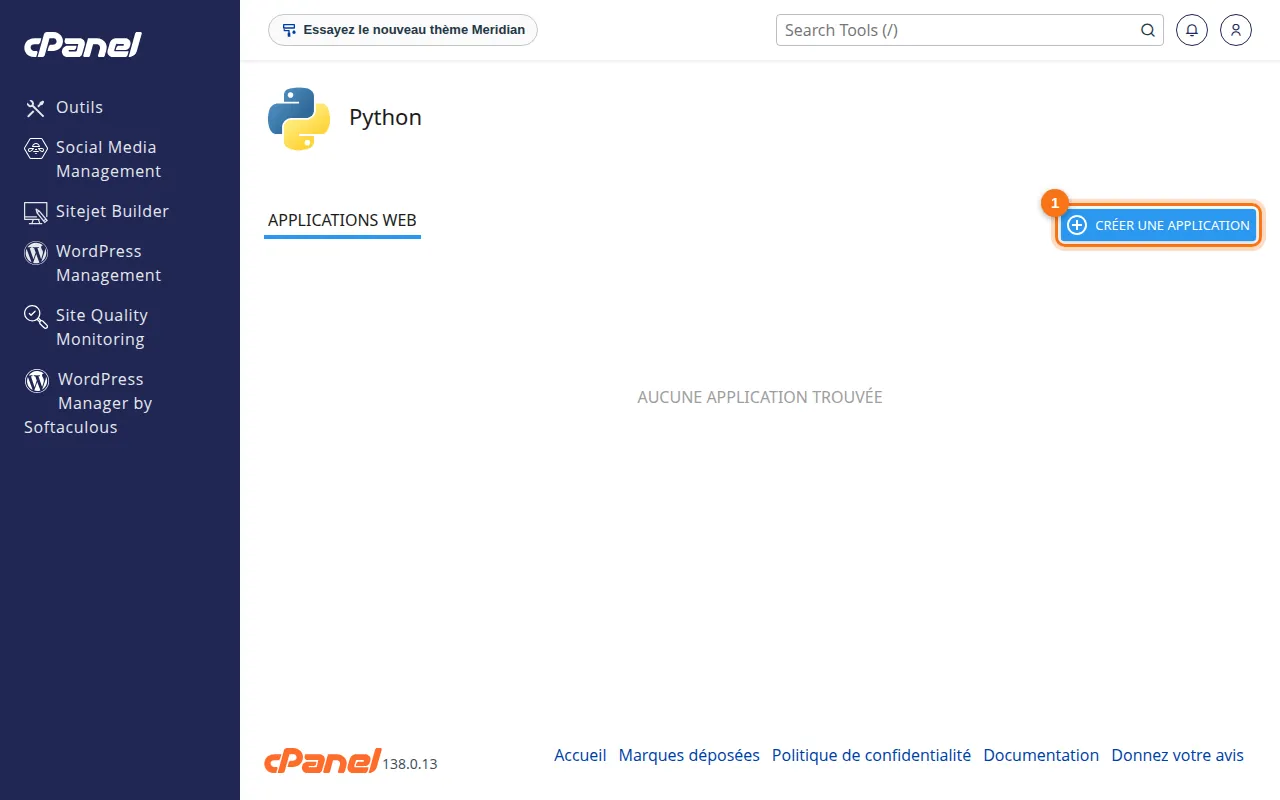Click the cPanel footer logo
Screen dimensions: 1280x800
click(x=322, y=760)
